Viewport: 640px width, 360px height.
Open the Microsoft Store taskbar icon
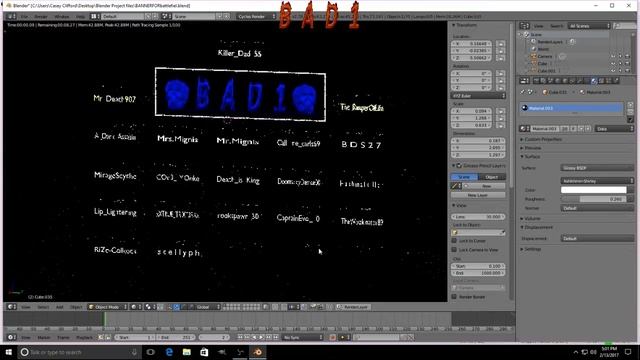coord(204,352)
